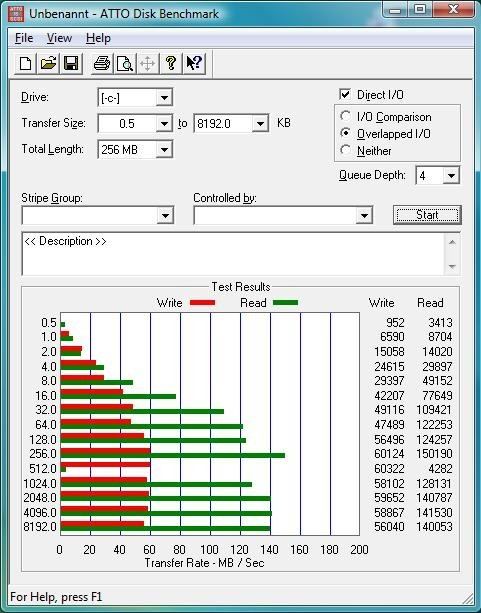Click Description scrollbar down arrow
This screenshot has height=613, width=481.
point(452,267)
